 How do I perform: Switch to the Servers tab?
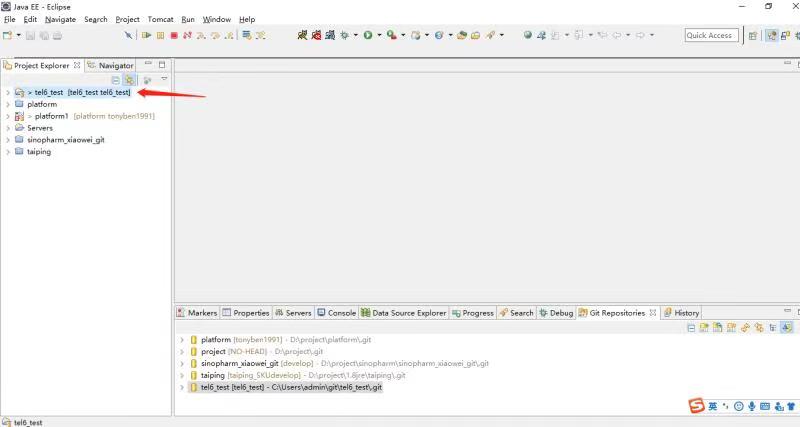click(x=293, y=313)
